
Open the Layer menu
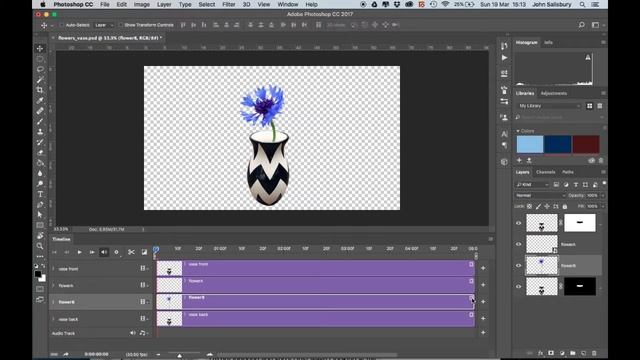[x=164, y=4]
